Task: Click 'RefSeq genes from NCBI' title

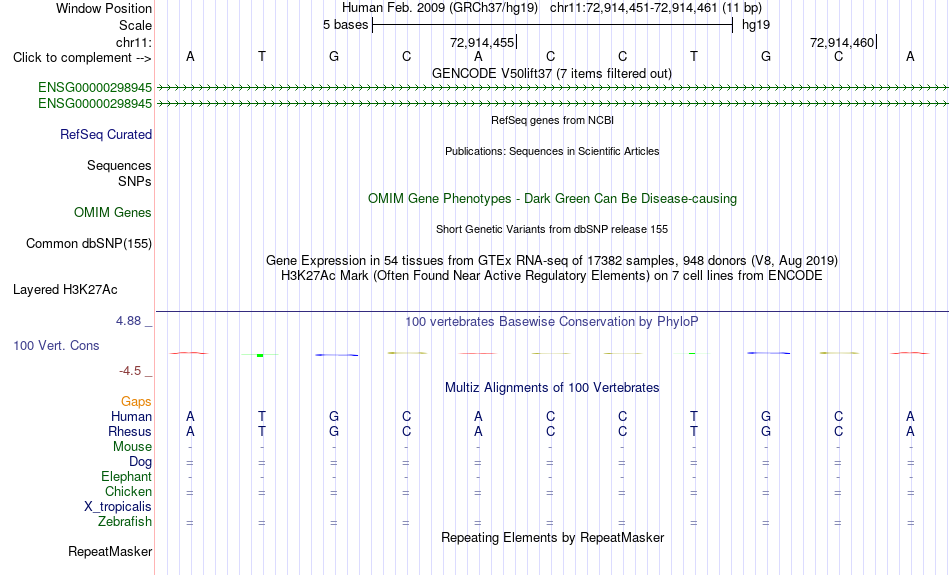Action: tap(552, 120)
